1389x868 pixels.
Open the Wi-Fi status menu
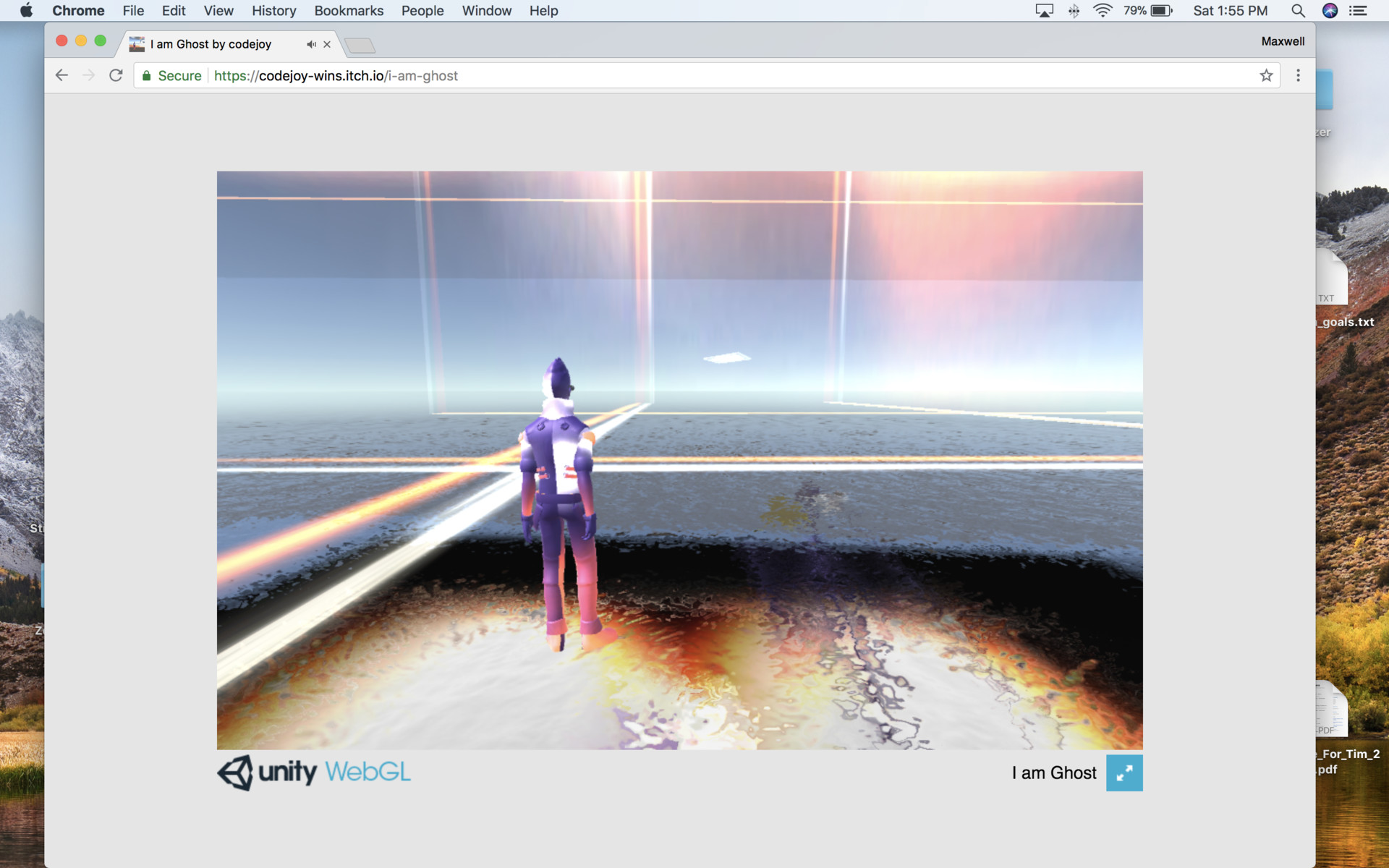tap(1102, 11)
